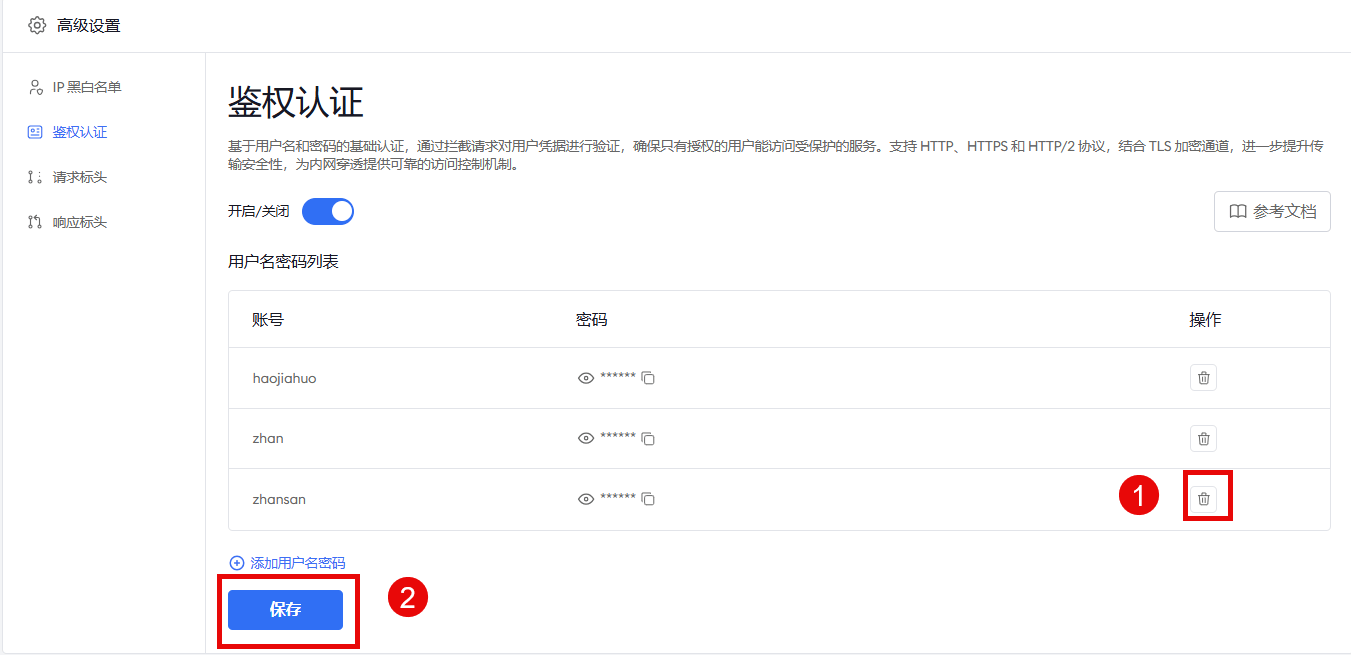Click the copy icon for haojiahuo's password
Viewport: 1351px width, 655px height.
647,378
